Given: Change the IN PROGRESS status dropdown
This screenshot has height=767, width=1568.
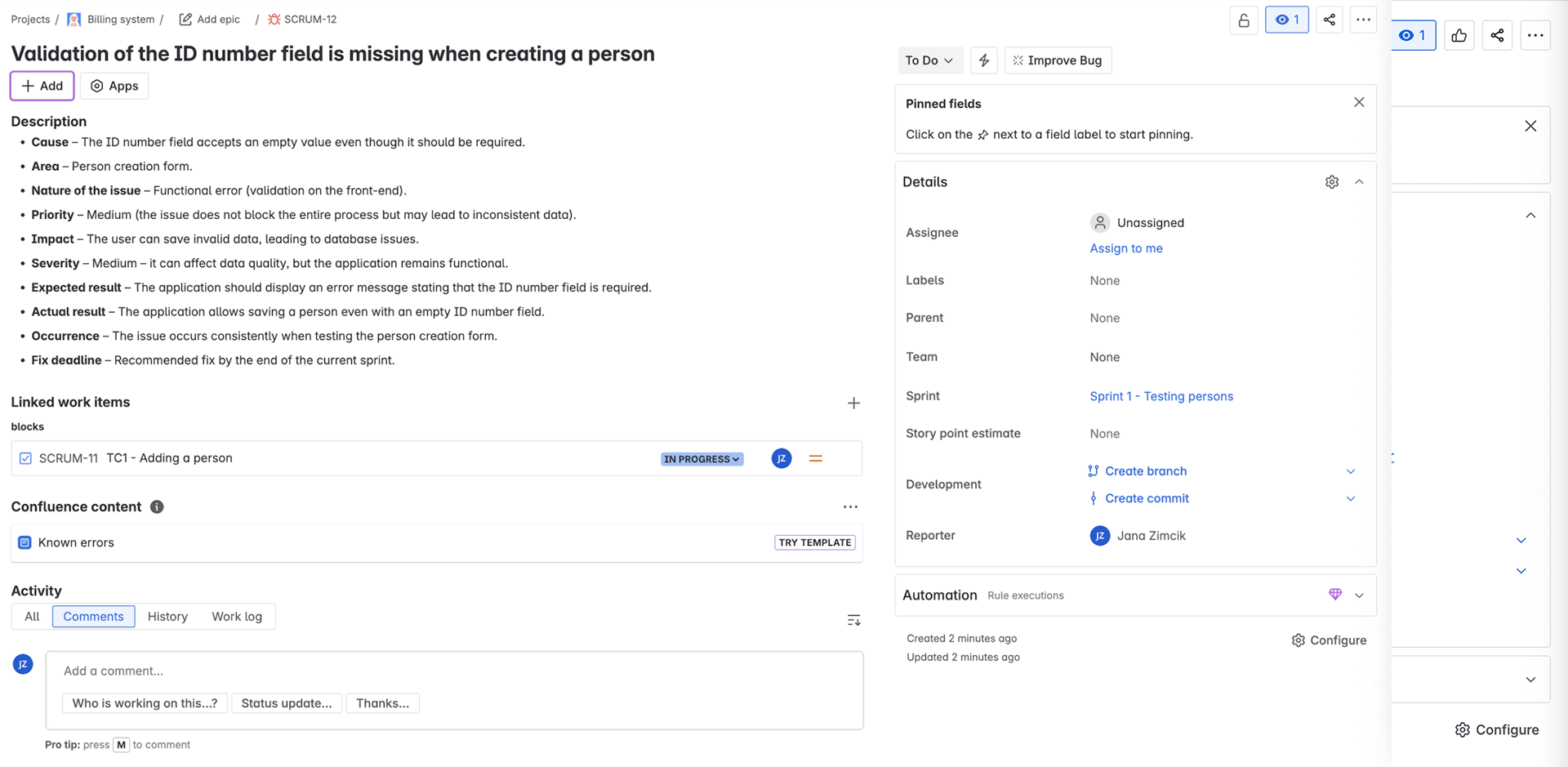Looking at the screenshot, I should (x=702, y=459).
